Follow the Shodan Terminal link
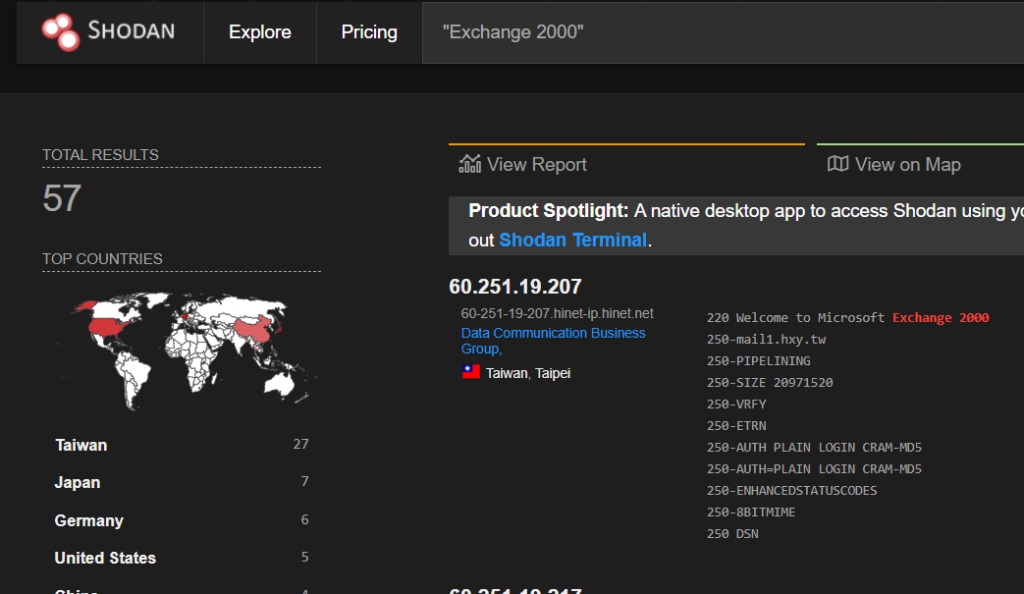Screen dimensions: 1024x594 pos(573,240)
